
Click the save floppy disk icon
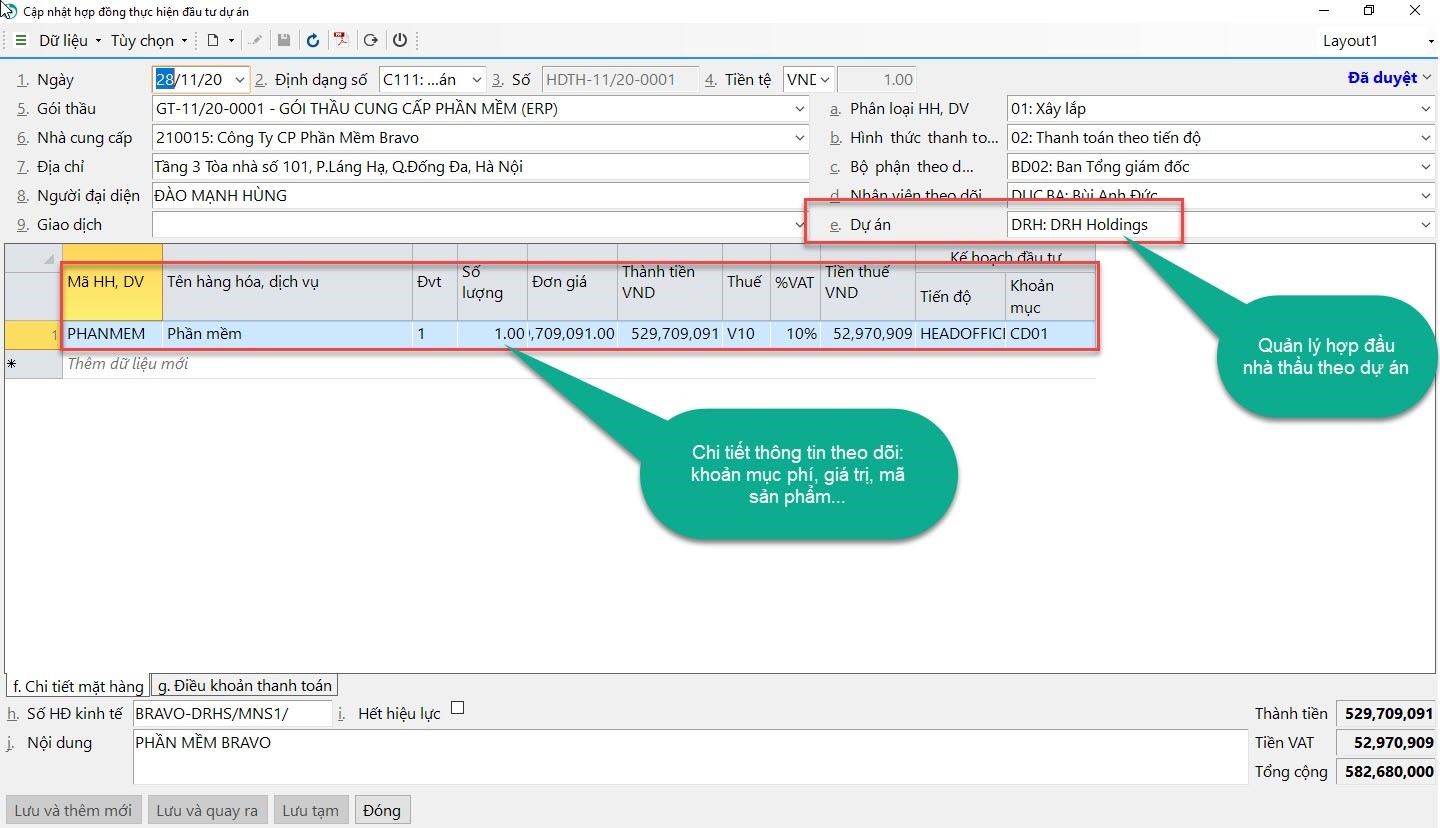tap(284, 41)
